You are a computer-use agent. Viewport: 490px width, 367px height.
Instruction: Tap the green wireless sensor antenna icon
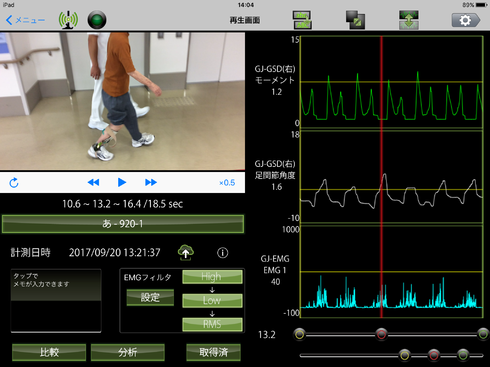pyautogui.click(x=68, y=20)
